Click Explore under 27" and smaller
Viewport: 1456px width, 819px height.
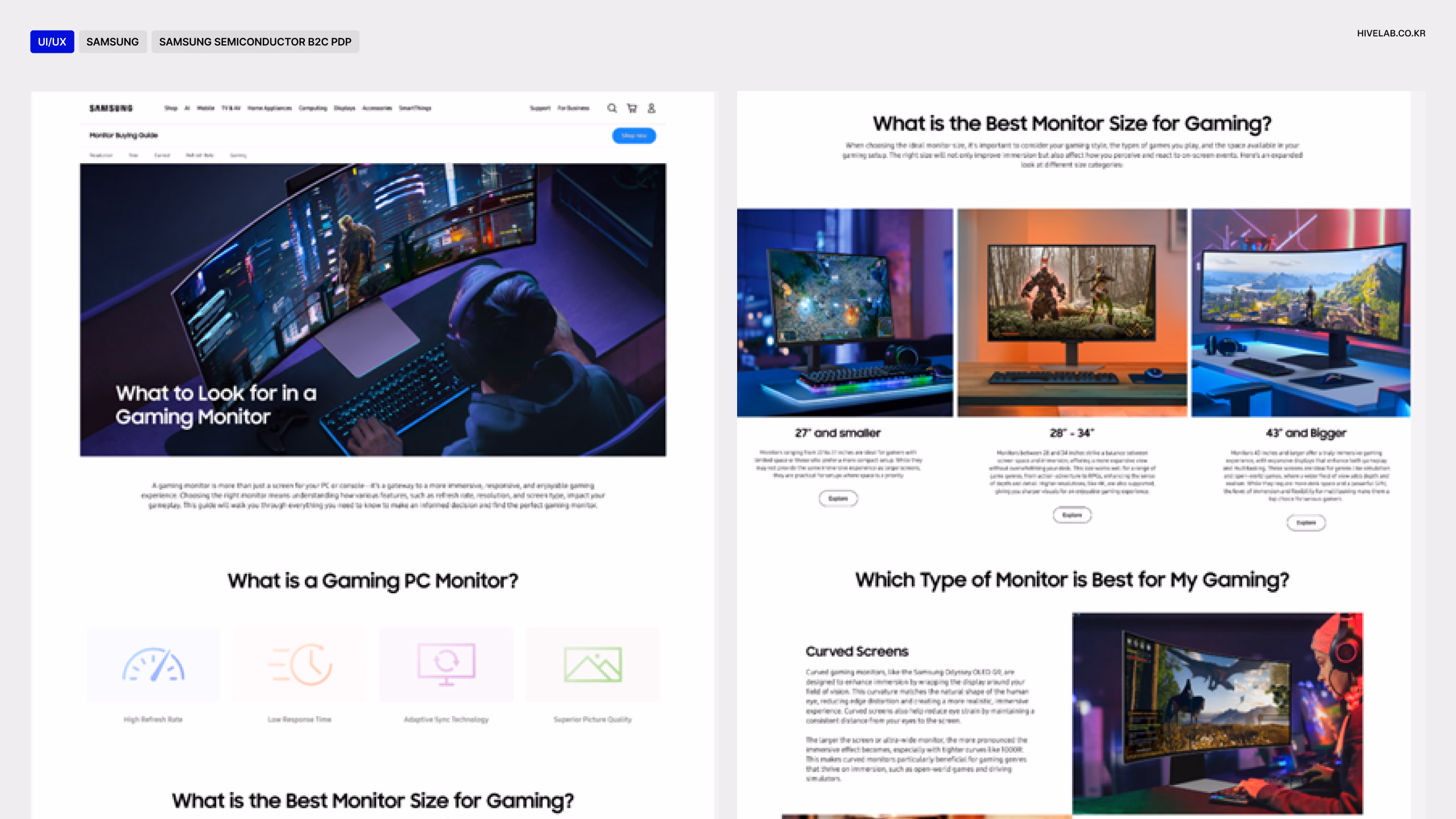click(x=838, y=499)
